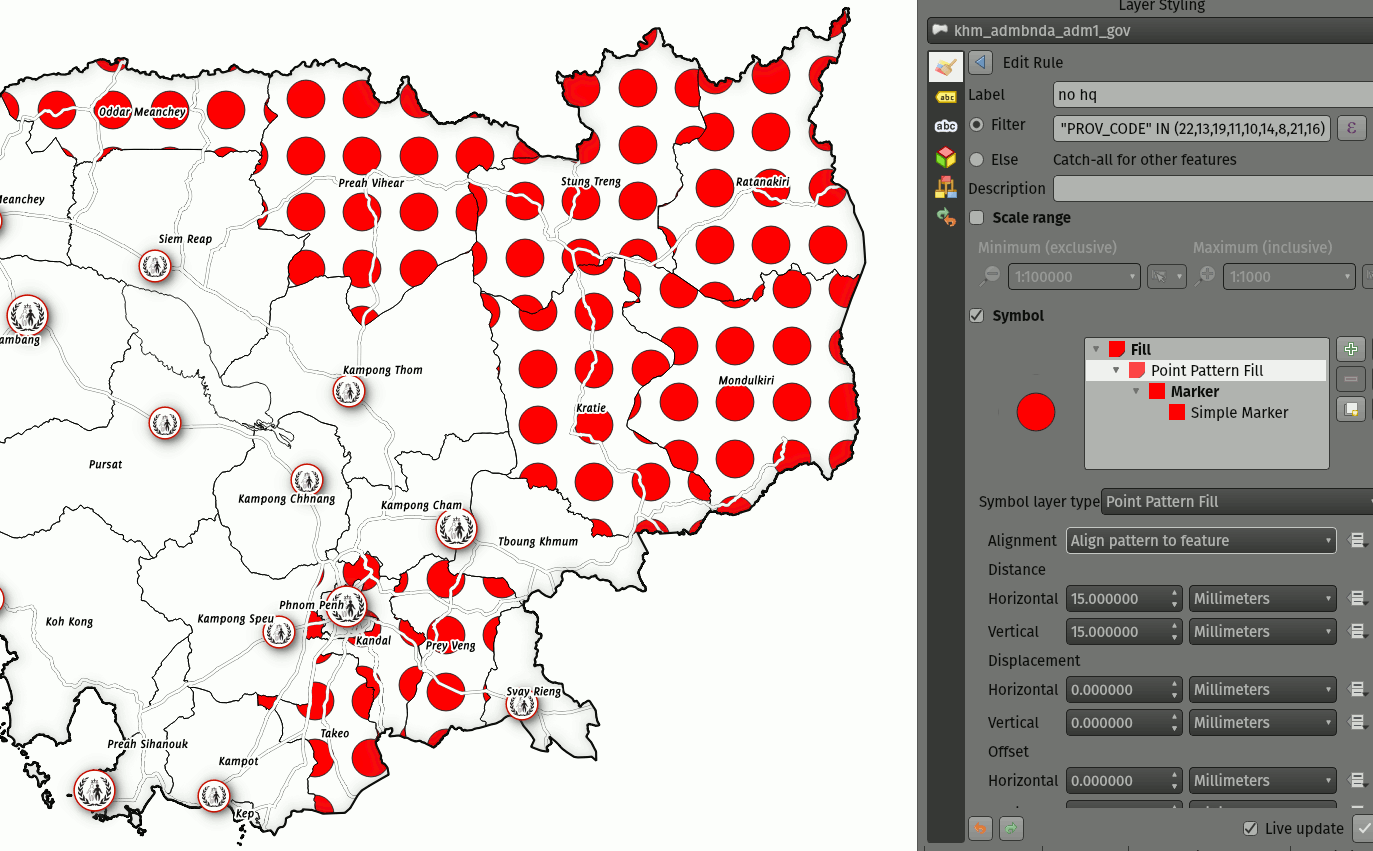This screenshot has height=851, width=1373.
Task: Open Distance Horizontal units Millimeters dropdown
Action: [x=1263, y=598]
